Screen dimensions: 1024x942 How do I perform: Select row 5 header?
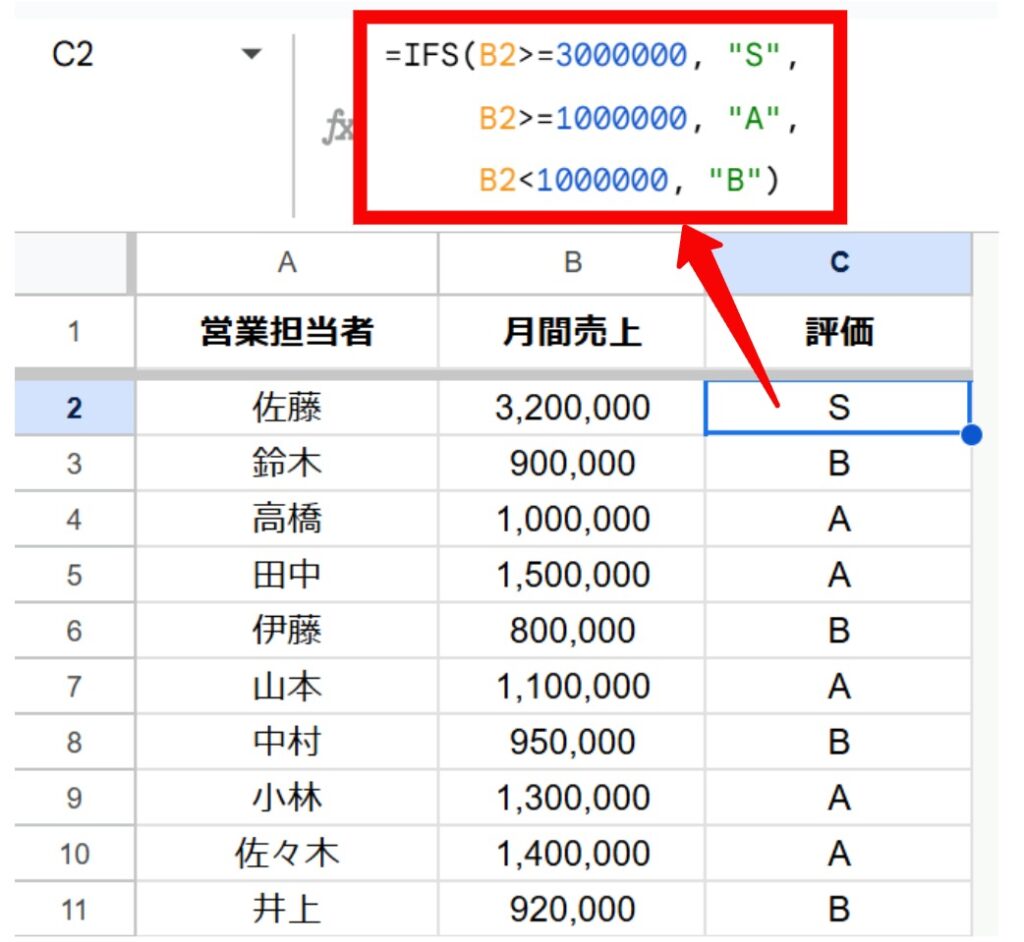[x=74, y=575]
